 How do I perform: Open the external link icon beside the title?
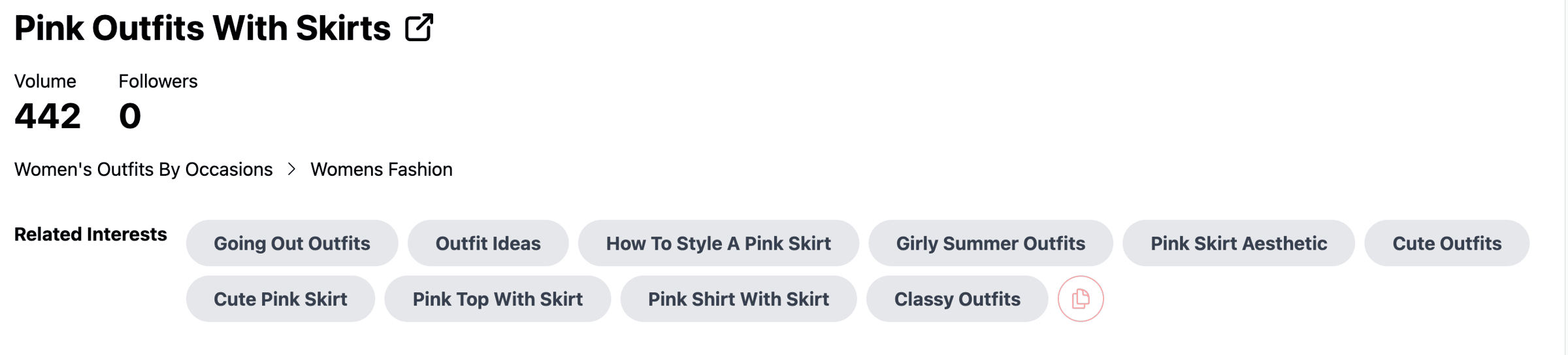[419, 28]
